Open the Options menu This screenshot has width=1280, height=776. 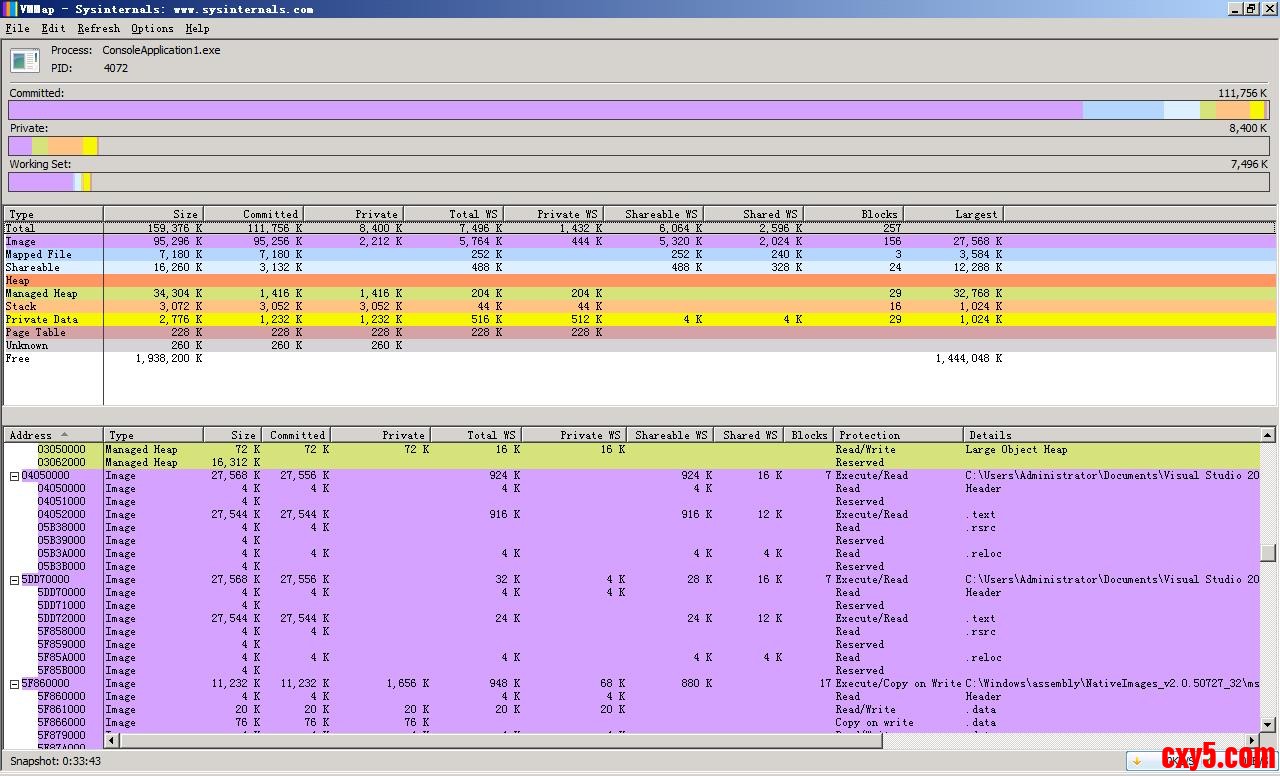[x=152, y=28]
